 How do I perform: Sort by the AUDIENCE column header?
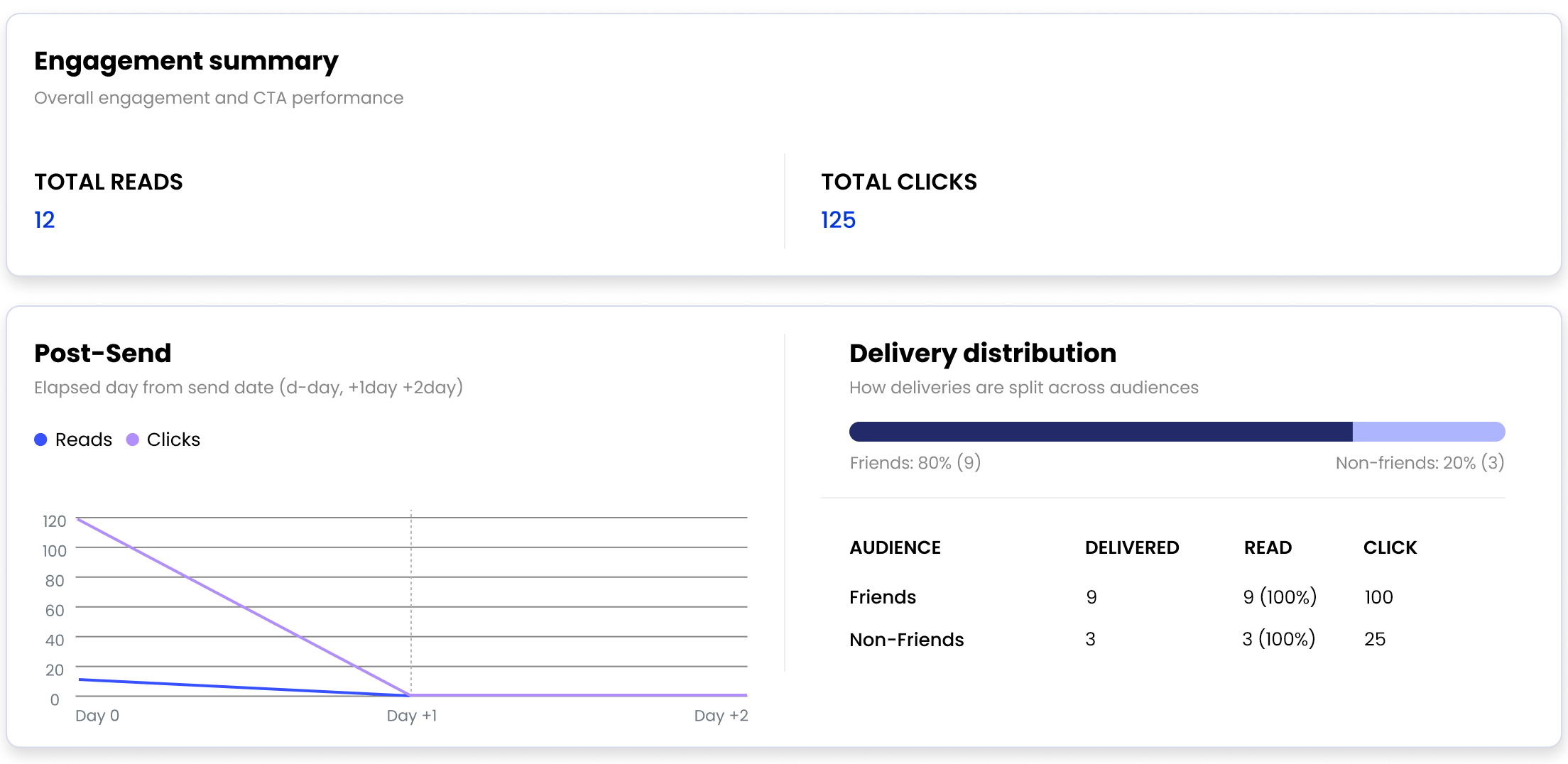(895, 547)
